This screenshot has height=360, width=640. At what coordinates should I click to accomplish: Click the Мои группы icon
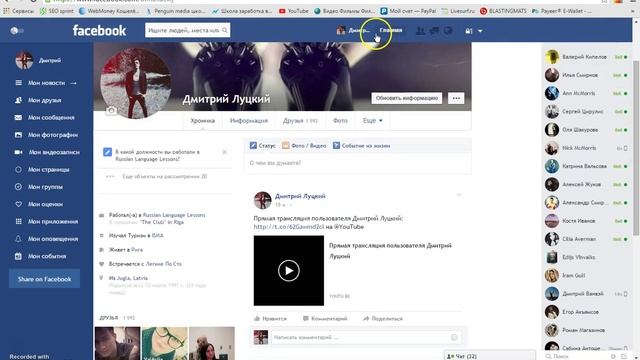(x=18, y=187)
